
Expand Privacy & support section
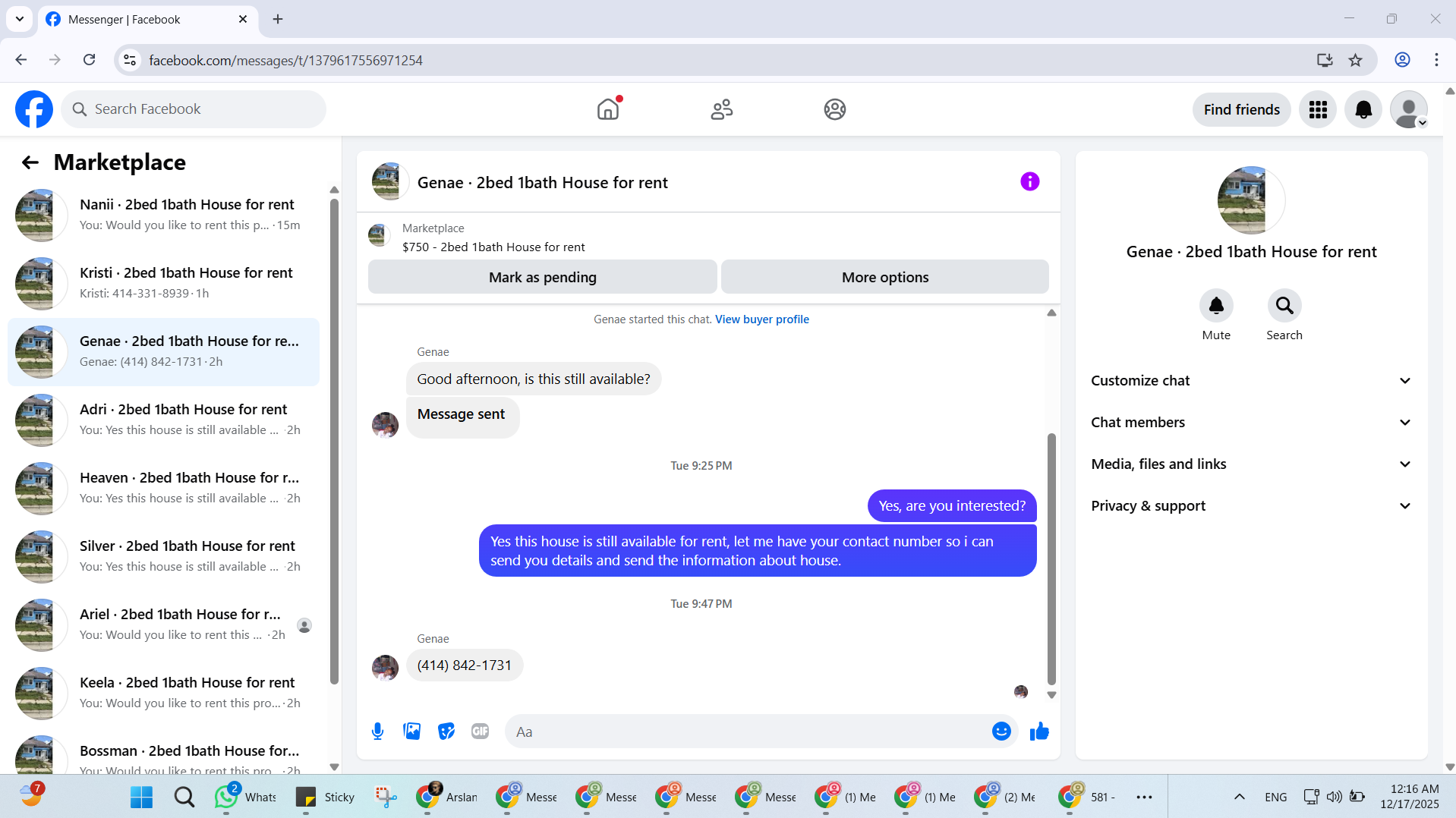[1251, 506]
